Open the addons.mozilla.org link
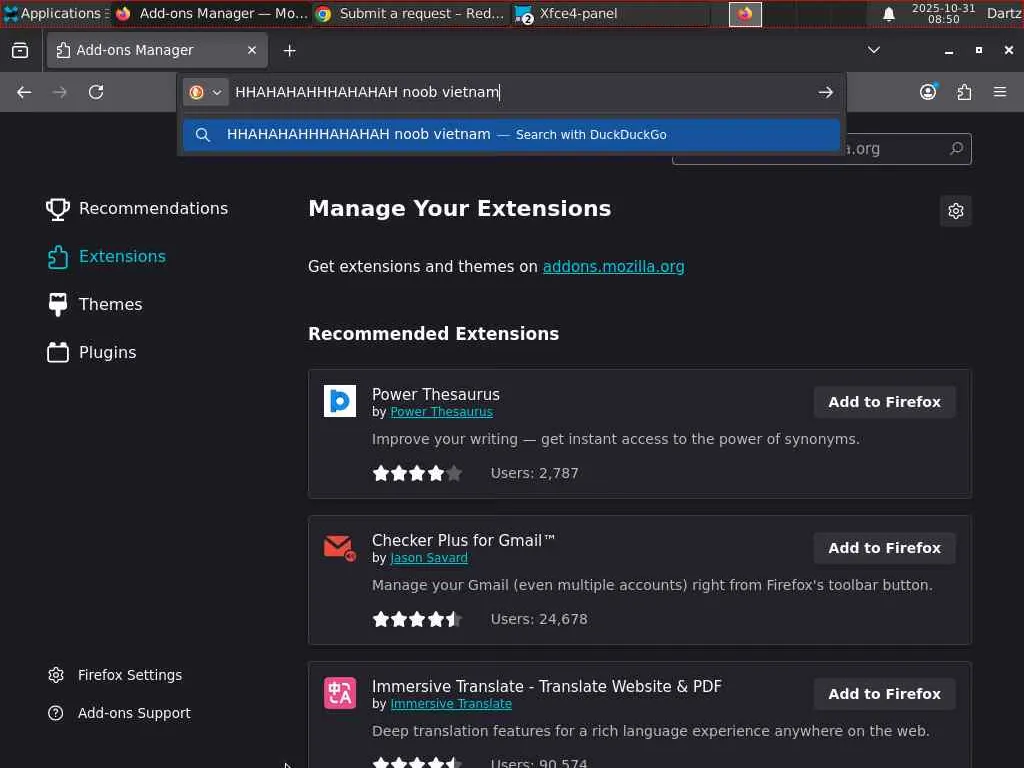Image resolution: width=1024 pixels, height=768 pixels. point(613,266)
